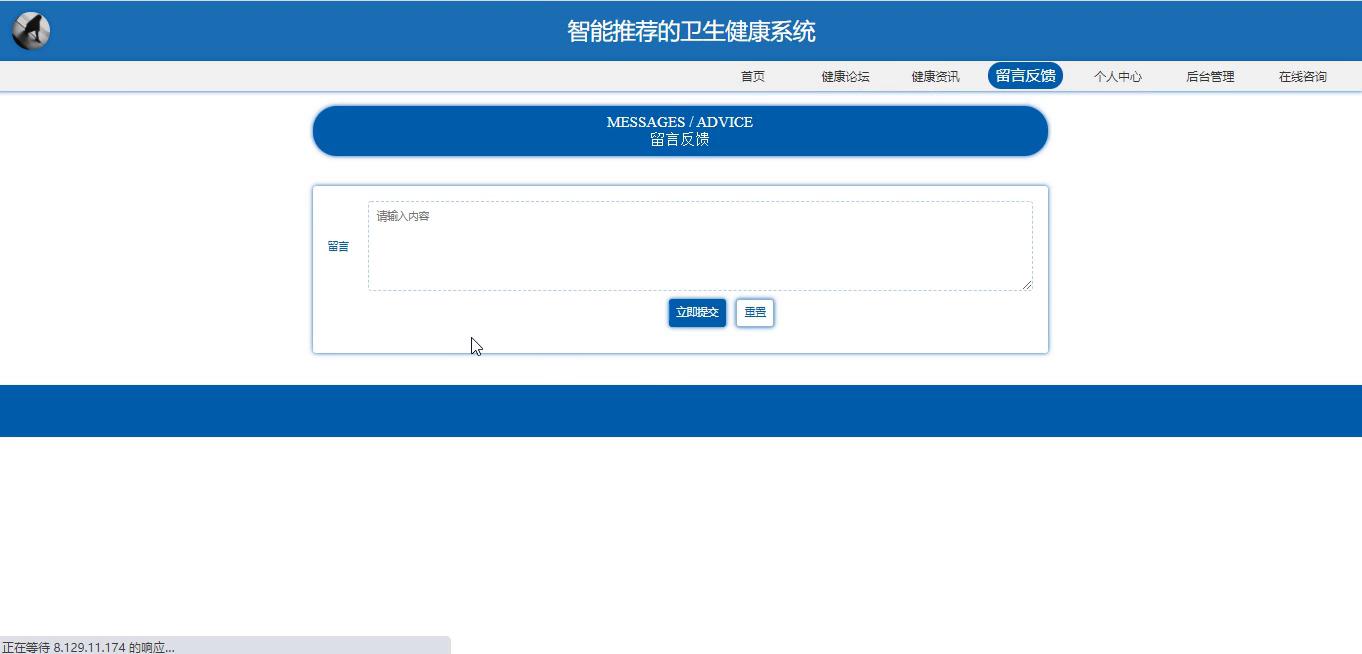Viewport: 1362px width, 654px height.
Task: Click the text area resize handle
Action: (1026, 285)
